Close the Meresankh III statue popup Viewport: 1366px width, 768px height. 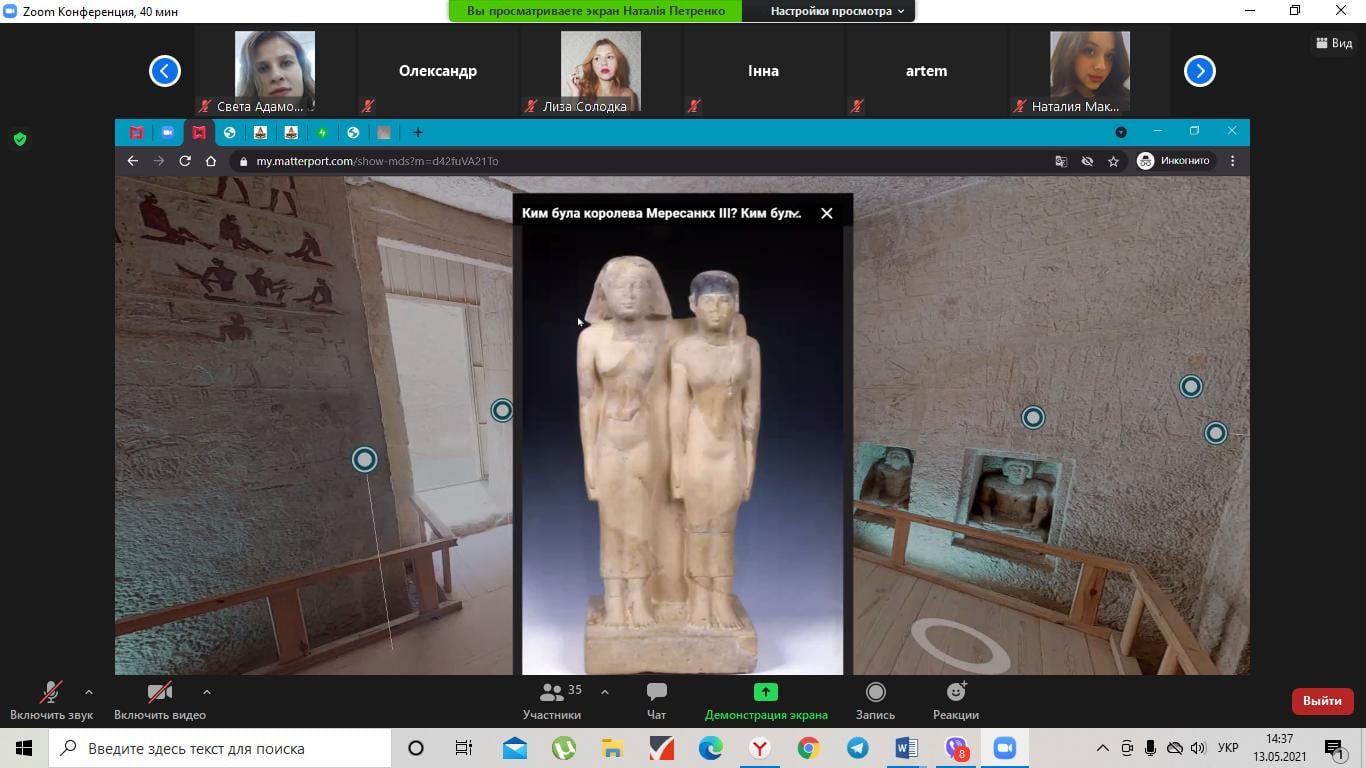[826, 213]
